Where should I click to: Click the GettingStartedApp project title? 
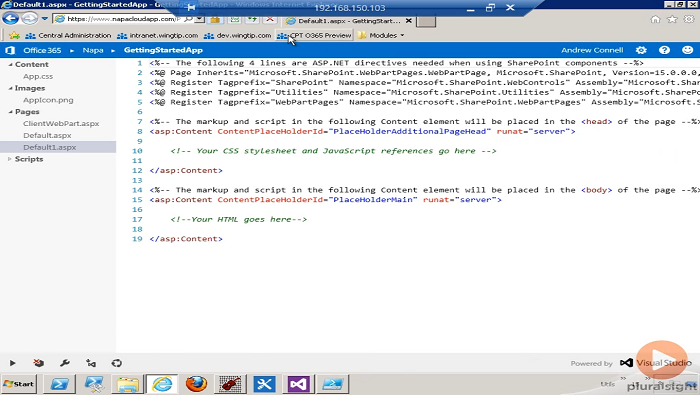(x=163, y=50)
